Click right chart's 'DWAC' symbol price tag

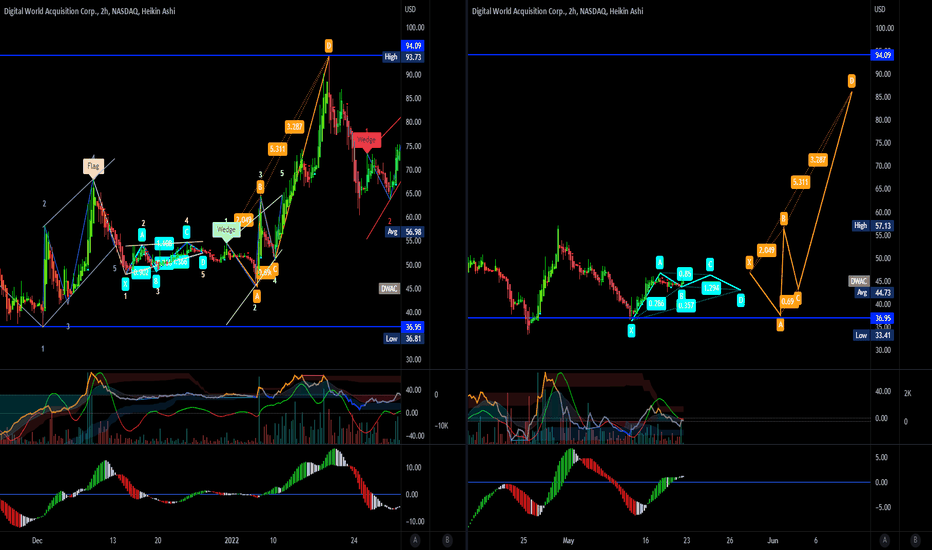pos(858,281)
